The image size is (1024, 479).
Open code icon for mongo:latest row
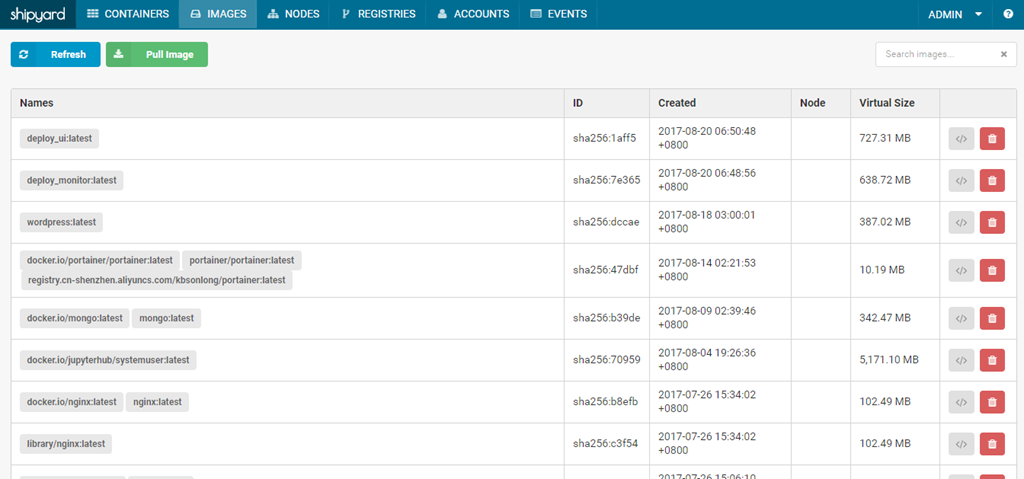961,318
